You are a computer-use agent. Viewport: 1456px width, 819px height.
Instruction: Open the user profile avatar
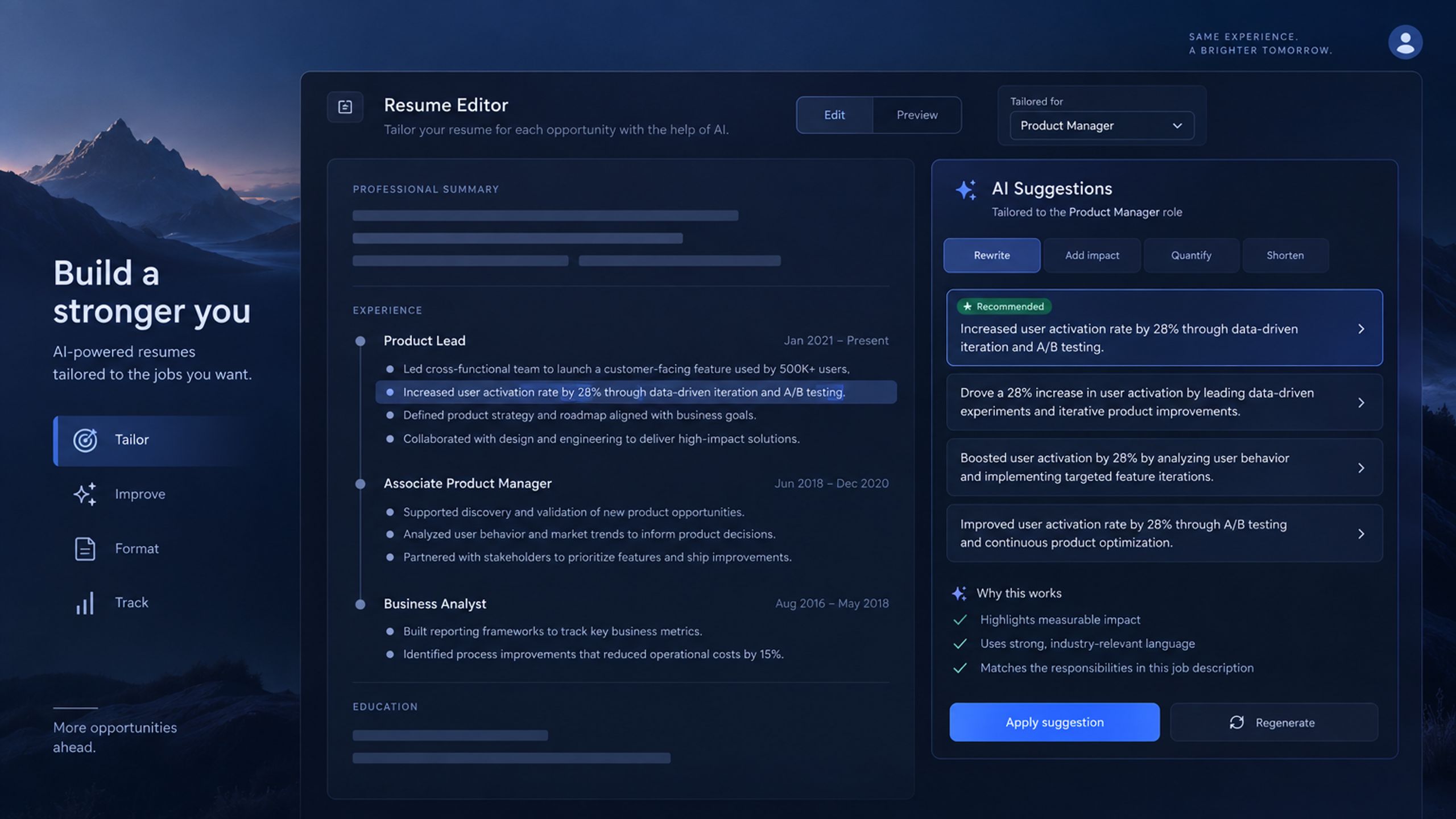click(x=1405, y=42)
